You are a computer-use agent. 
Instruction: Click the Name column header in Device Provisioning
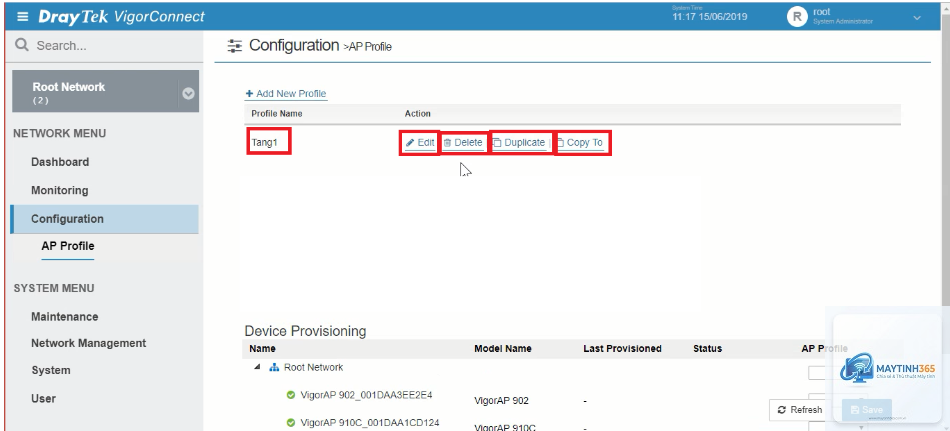point(262,349)
